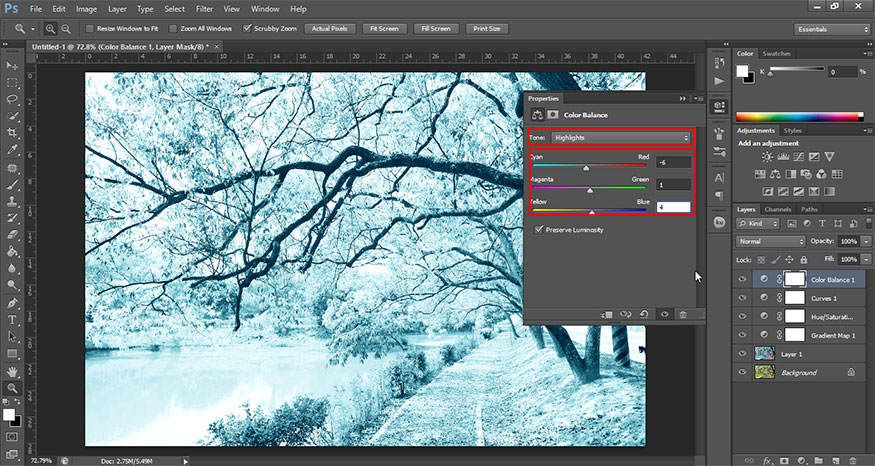The height and width of the screenshot is (466, 875).
Task: Uncheck Preserve Luminosity checkbox
Action: pos(539,229)
